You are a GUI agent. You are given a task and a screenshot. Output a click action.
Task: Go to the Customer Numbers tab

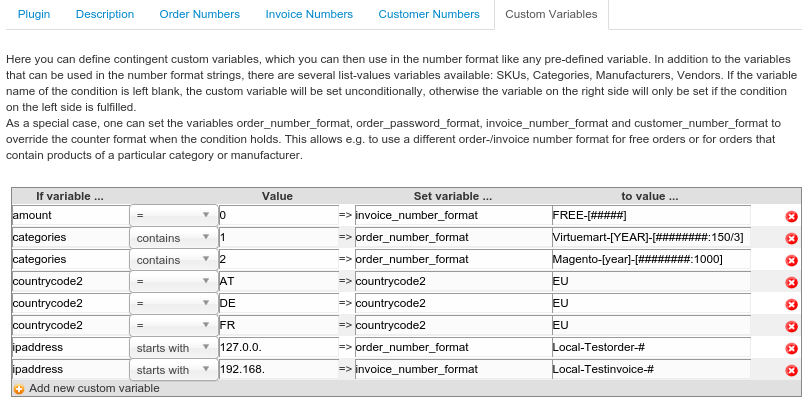coord(429,14)
